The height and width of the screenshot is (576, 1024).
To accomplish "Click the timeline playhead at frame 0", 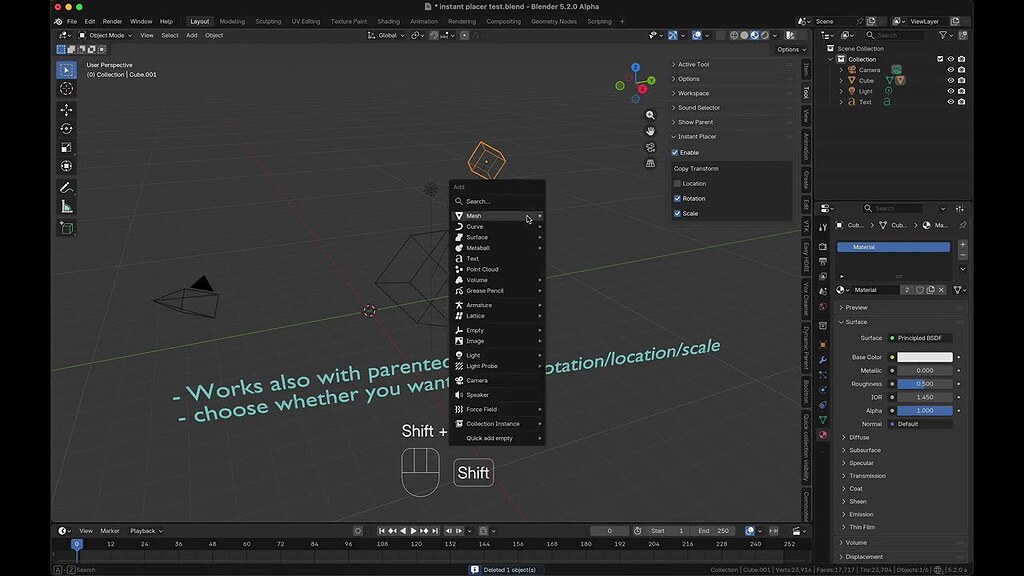I will coord(76,544).
